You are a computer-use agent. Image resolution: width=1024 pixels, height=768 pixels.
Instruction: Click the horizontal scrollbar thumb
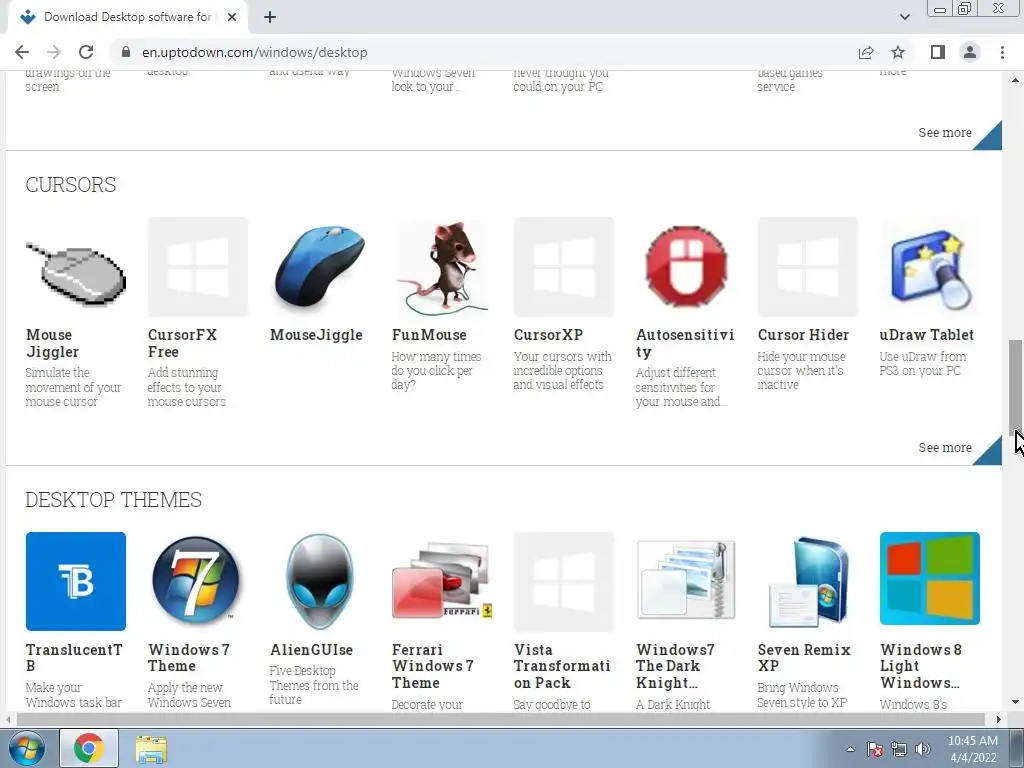[500, 719]
